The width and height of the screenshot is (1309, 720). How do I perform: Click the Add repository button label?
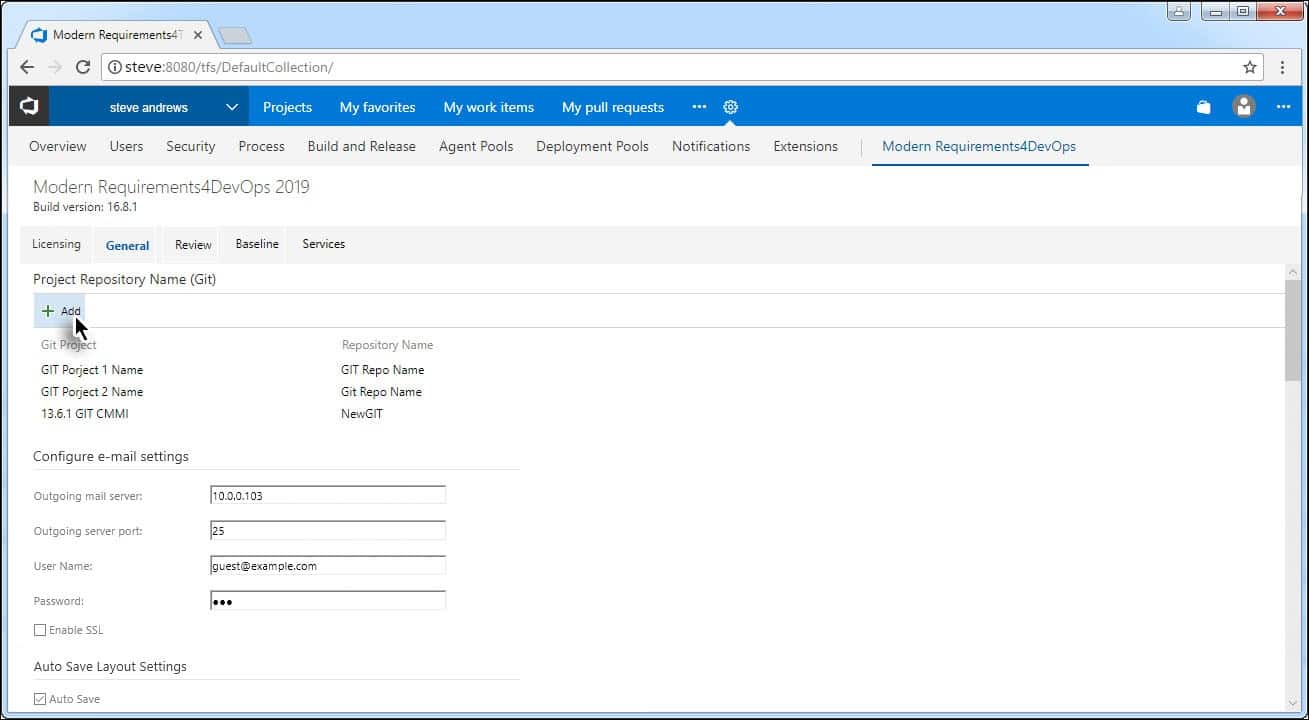click(x=70, y=311)
